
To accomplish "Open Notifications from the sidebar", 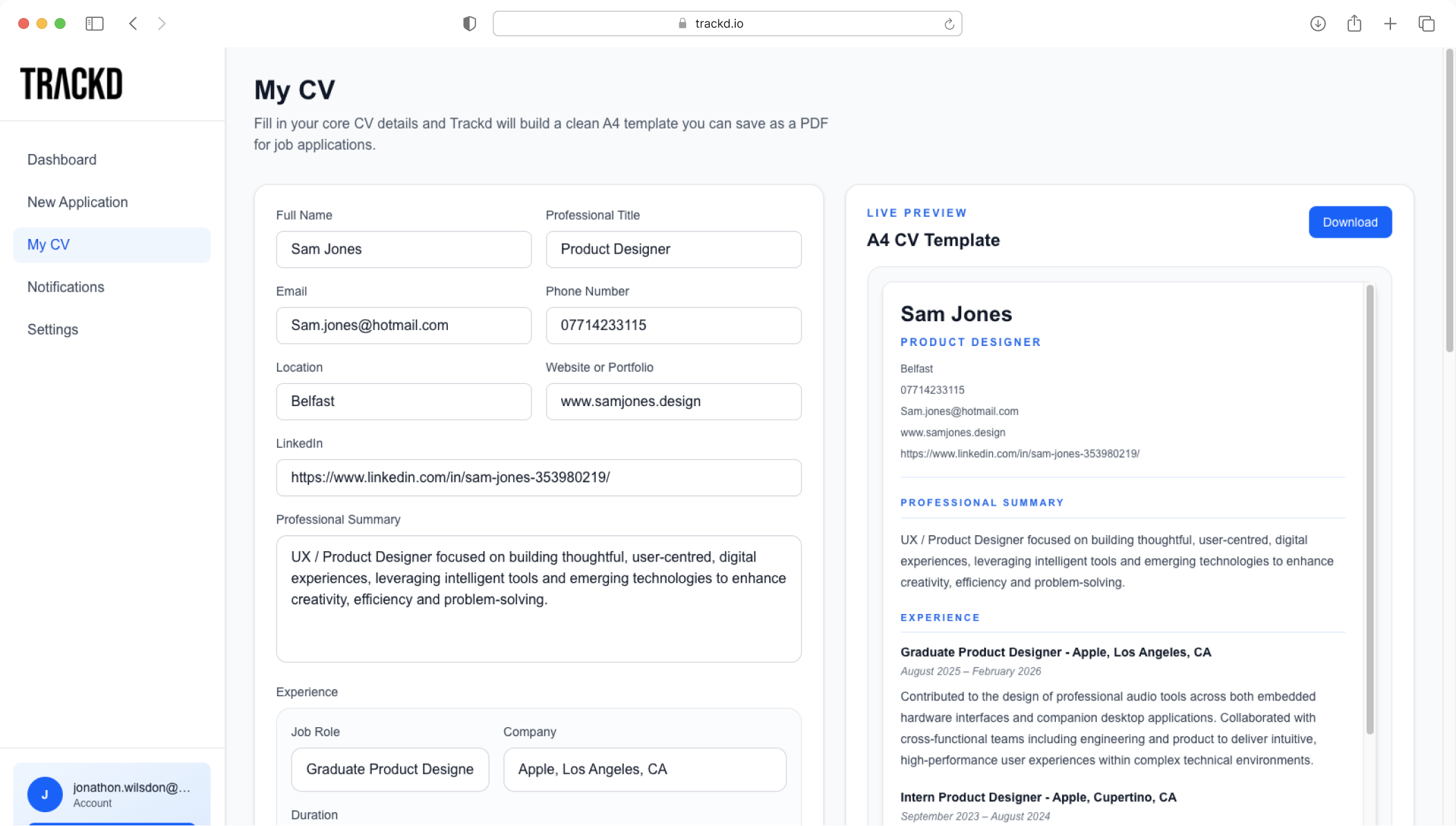I will (66, 287).
